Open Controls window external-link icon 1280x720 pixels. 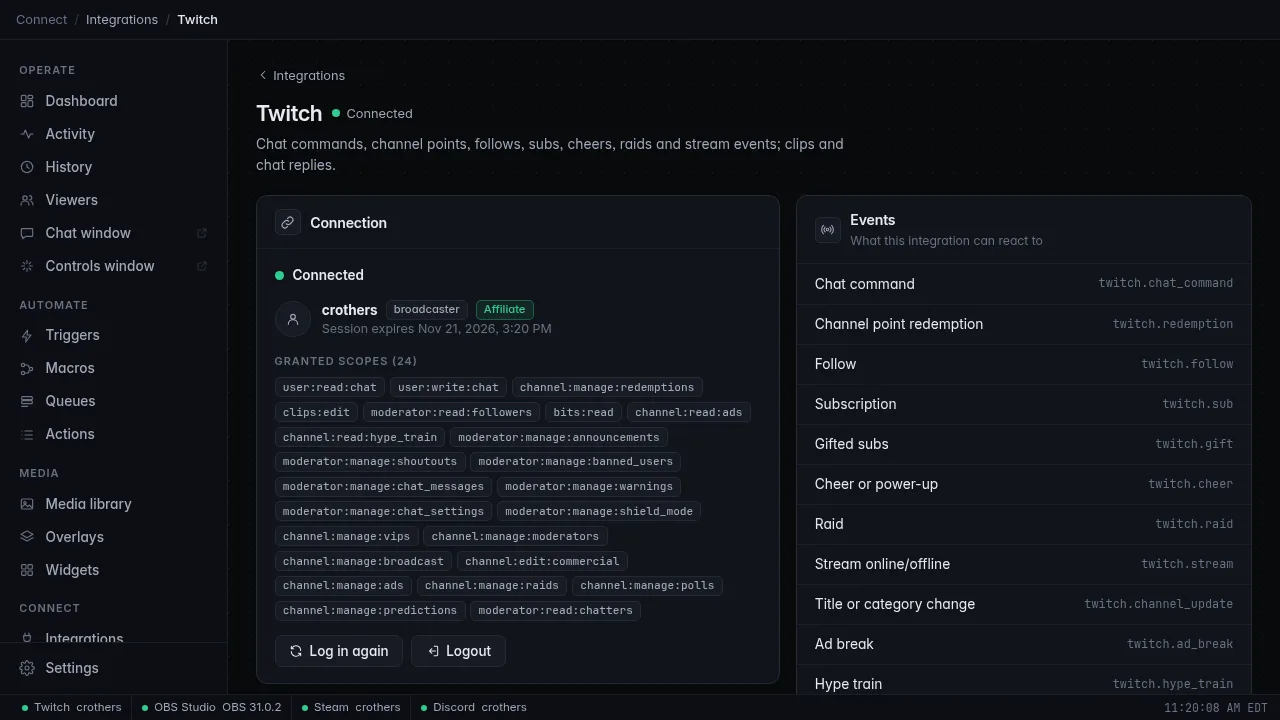coord(202,266)
